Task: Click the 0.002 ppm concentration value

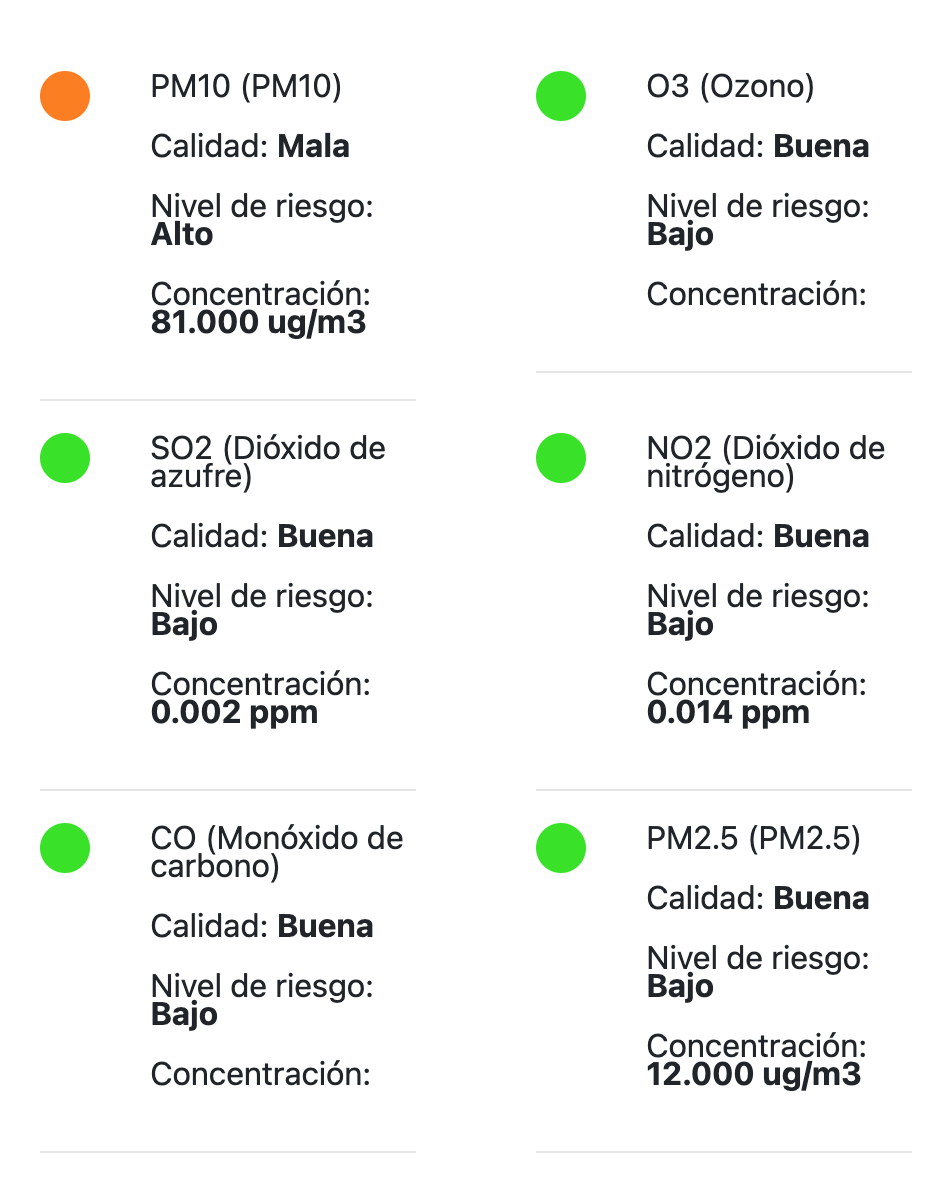Action: (234, 713)
